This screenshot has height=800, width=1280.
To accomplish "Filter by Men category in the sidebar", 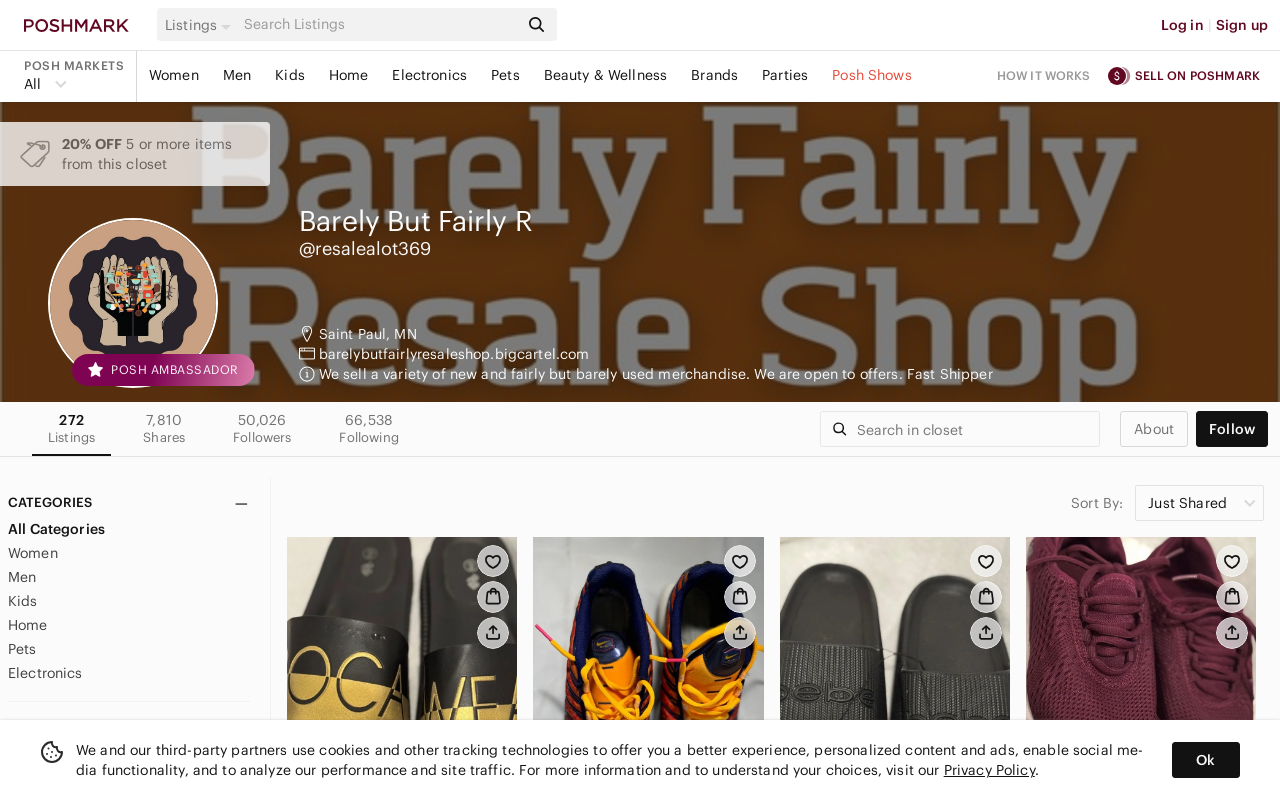I will [x=22, y=577].
